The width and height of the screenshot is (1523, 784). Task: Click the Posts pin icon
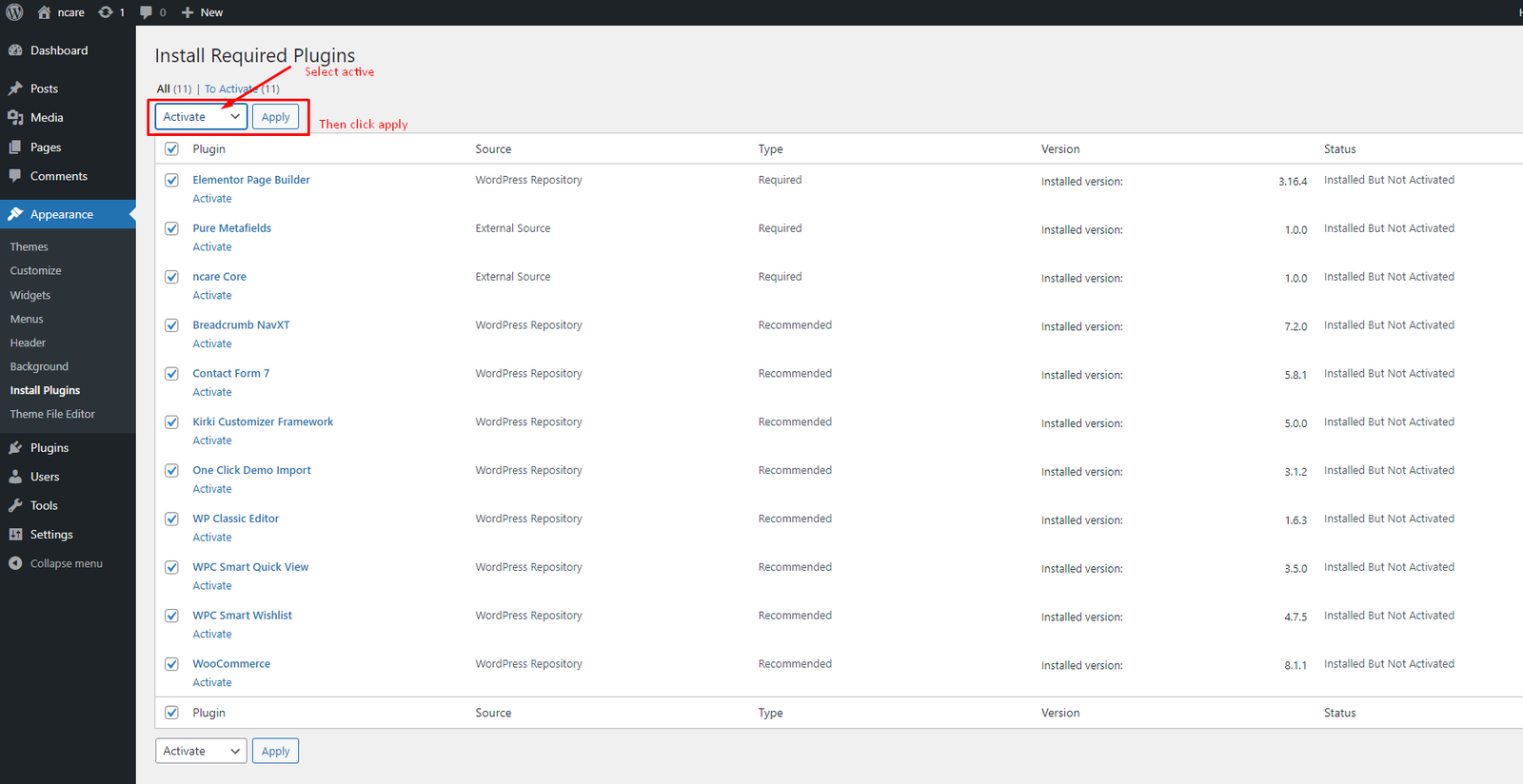pos(15,88)
